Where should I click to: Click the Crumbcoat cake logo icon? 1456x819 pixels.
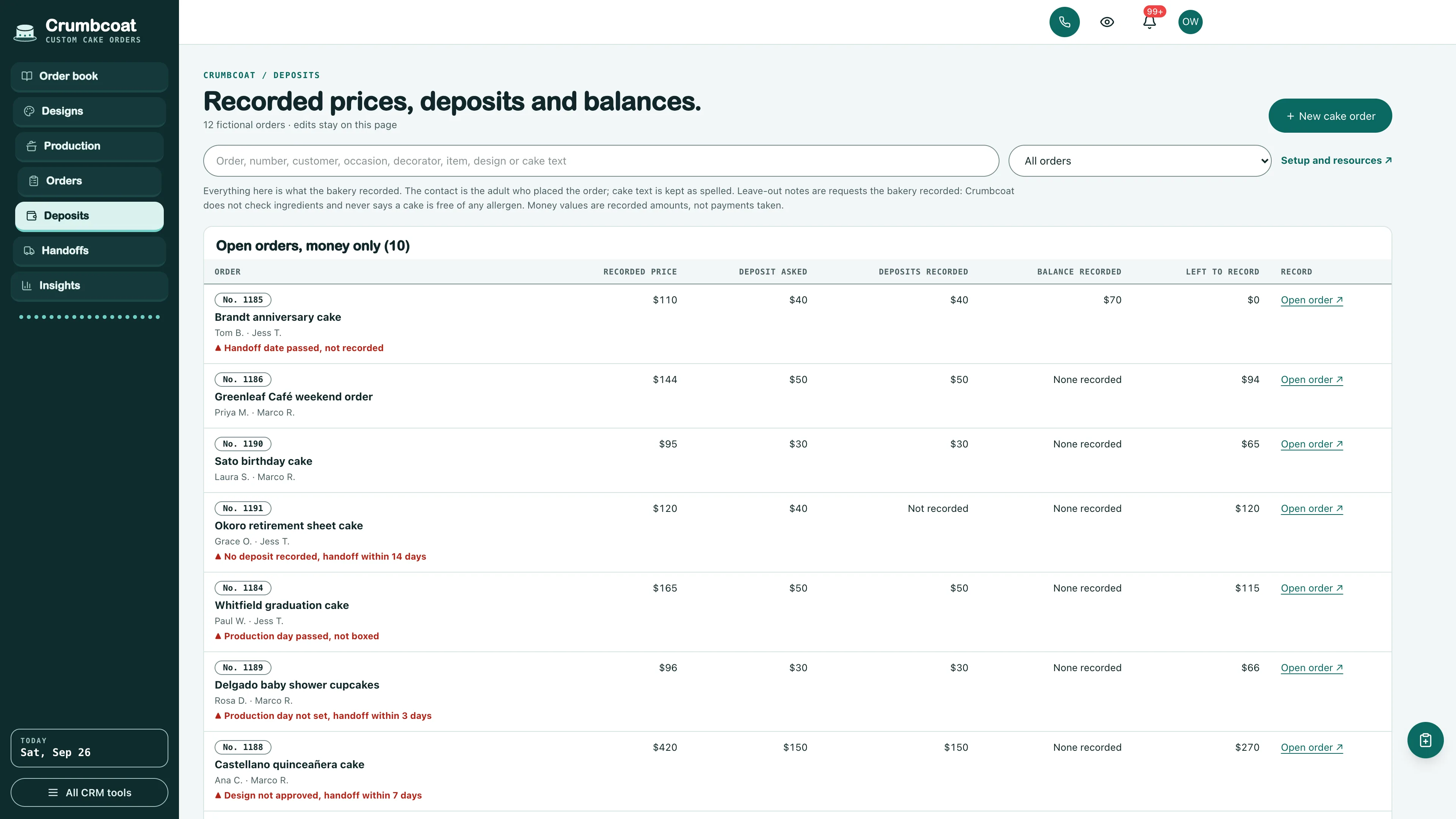(25, 32)
